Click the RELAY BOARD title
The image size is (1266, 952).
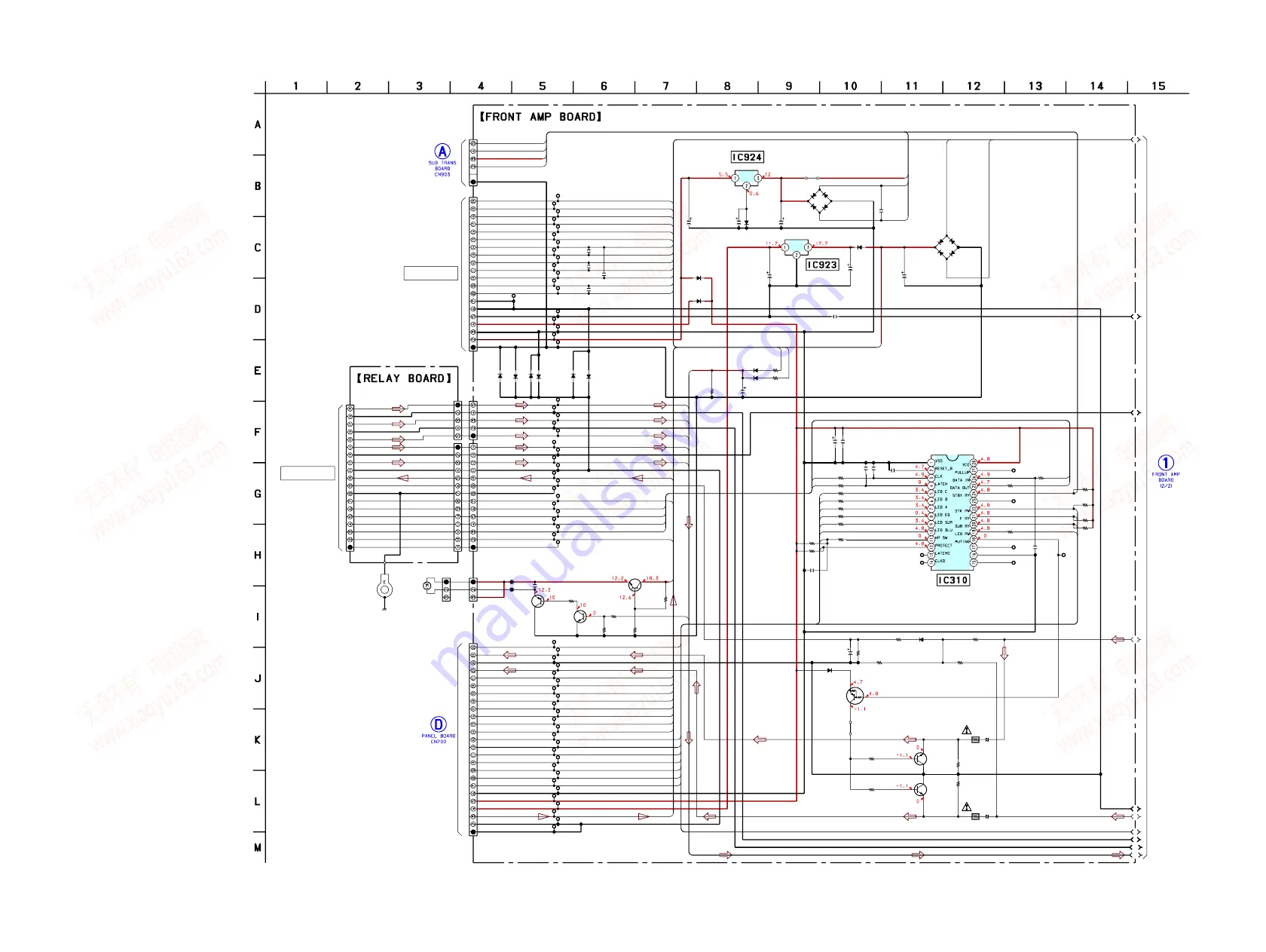(x=404, y=378)
